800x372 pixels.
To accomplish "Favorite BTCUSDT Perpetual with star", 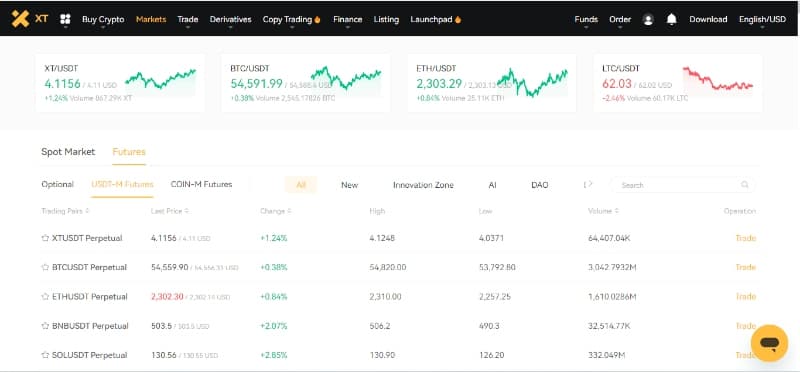I will click(x=45, y=267).
